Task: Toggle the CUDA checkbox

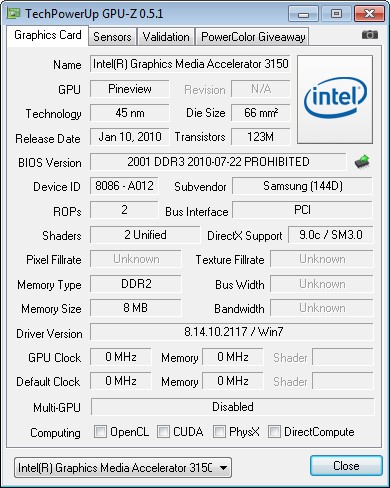Action: point(163,431)
